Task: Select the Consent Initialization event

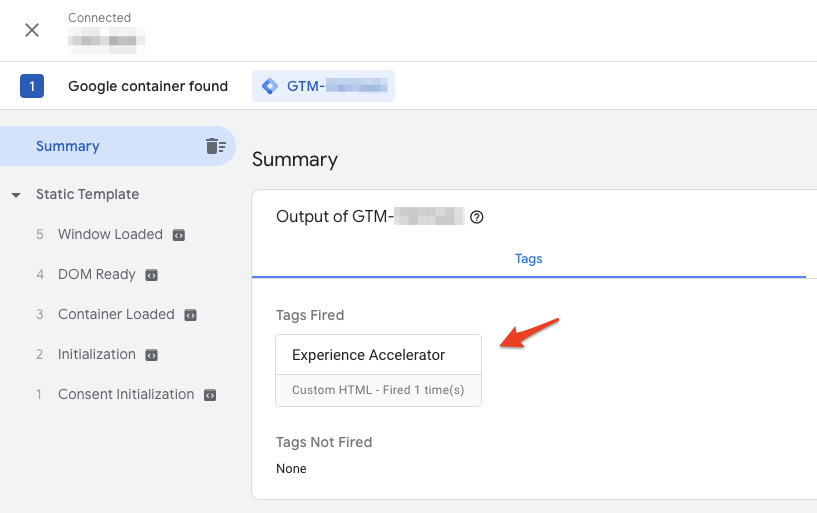Action: coord(126,395)
